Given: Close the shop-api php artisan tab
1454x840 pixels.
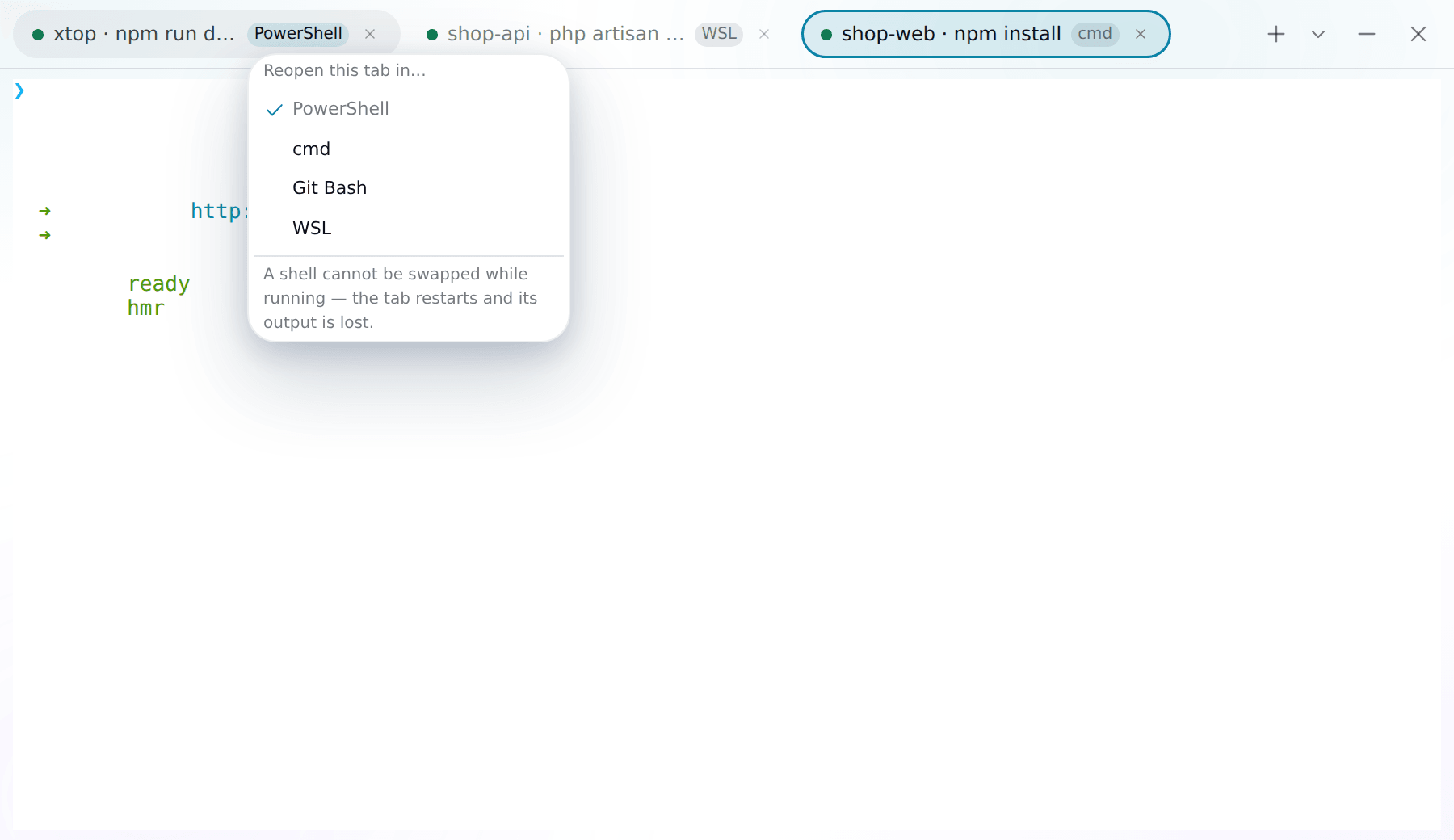Looking at the screenshot, I should [x=764, y=34].
